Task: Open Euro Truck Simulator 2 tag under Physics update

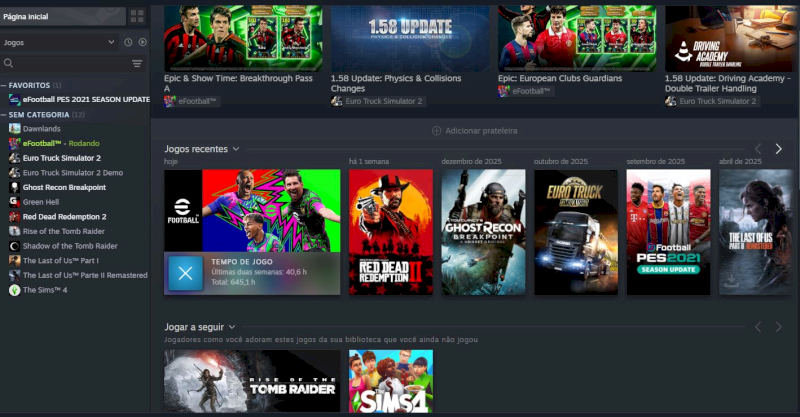Action: (378, 101)
